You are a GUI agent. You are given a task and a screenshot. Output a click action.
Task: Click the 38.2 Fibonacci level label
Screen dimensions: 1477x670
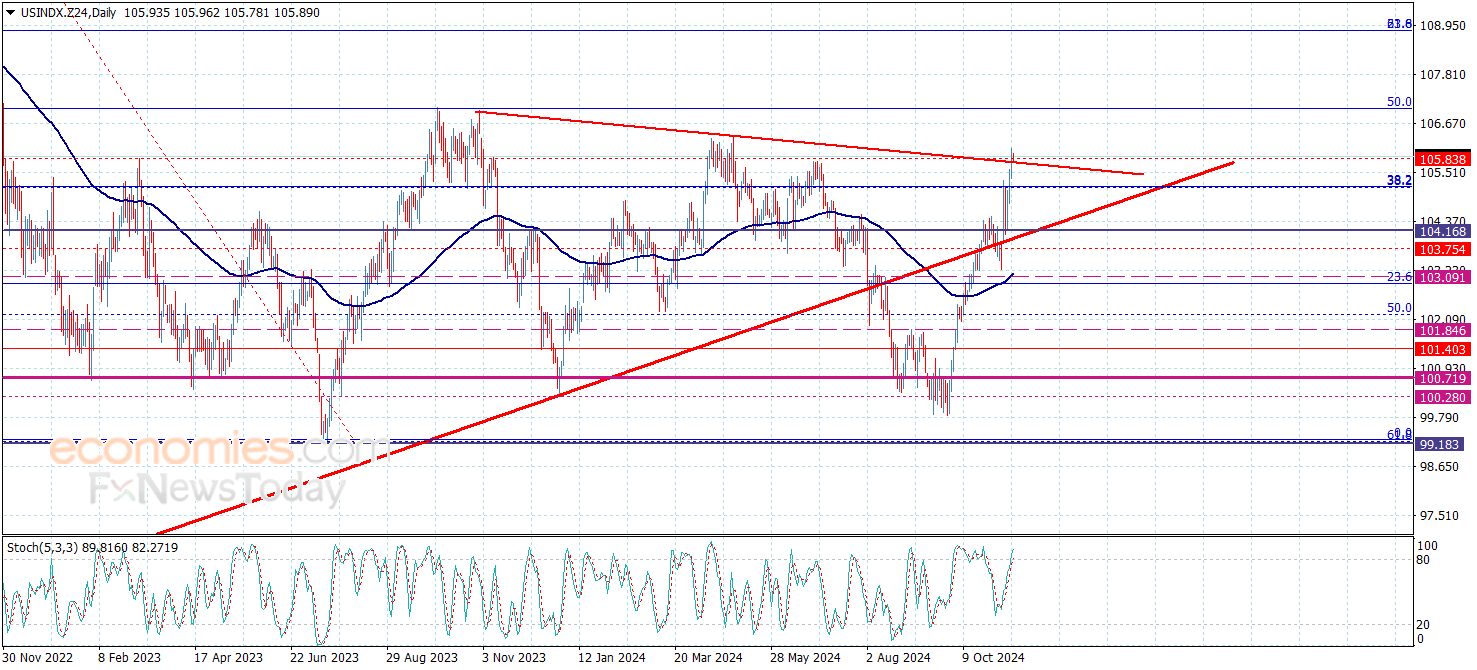pos(1399,180)
